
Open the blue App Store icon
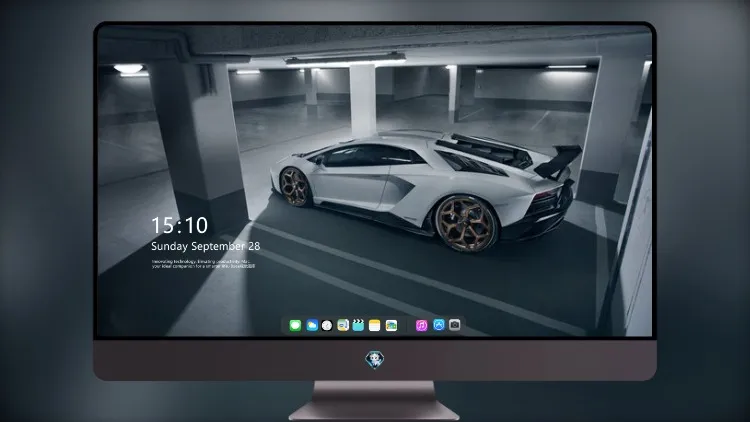439,325
